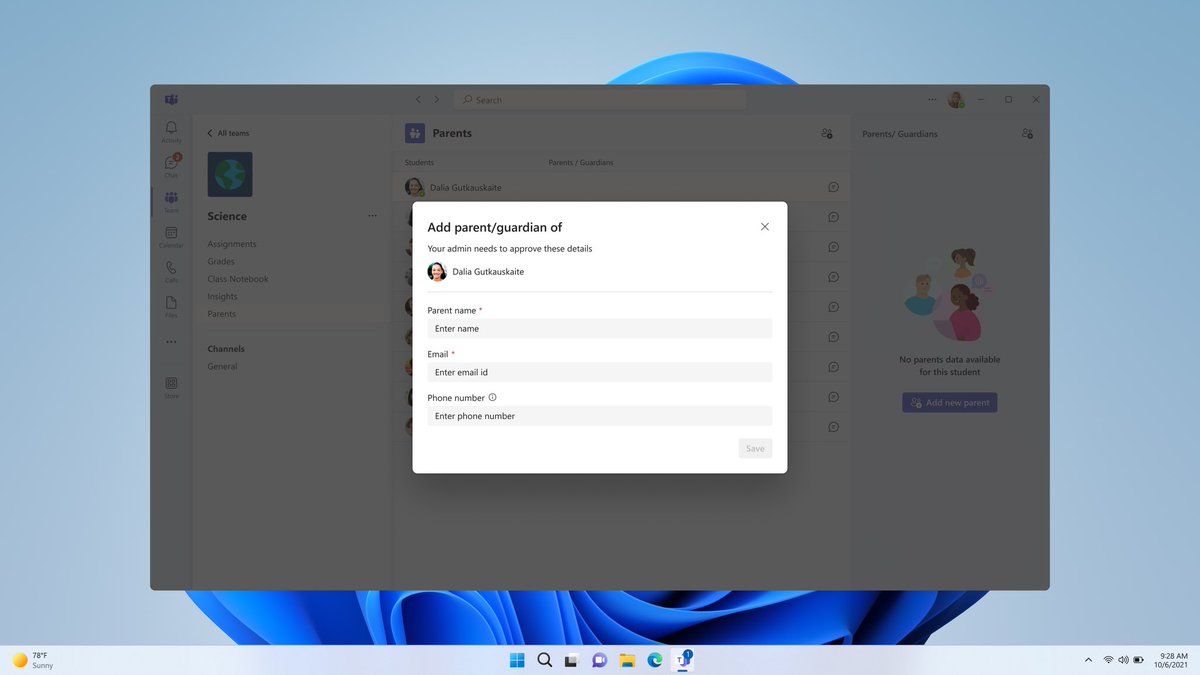Click the volume icon in the system tray
Image resolution: width=1200 pixels, height=675 pixels.
[x=1123, y=660]
